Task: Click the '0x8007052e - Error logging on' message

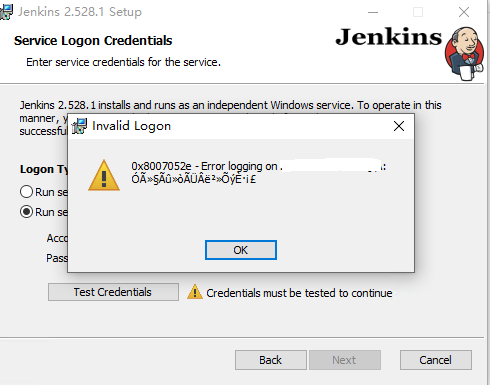Action: pos(204,166)
